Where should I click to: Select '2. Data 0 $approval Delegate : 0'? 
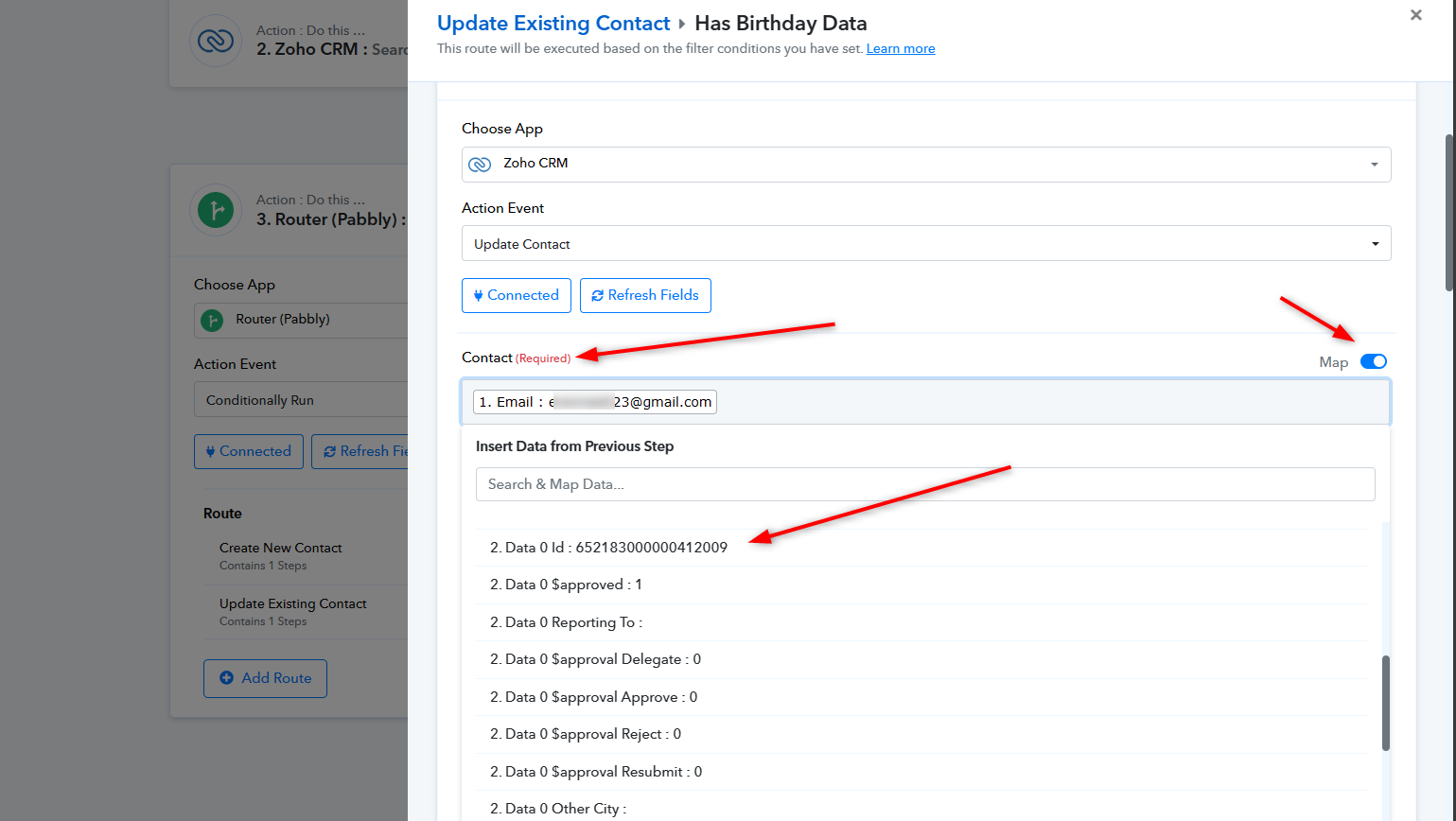coord(921,659)
